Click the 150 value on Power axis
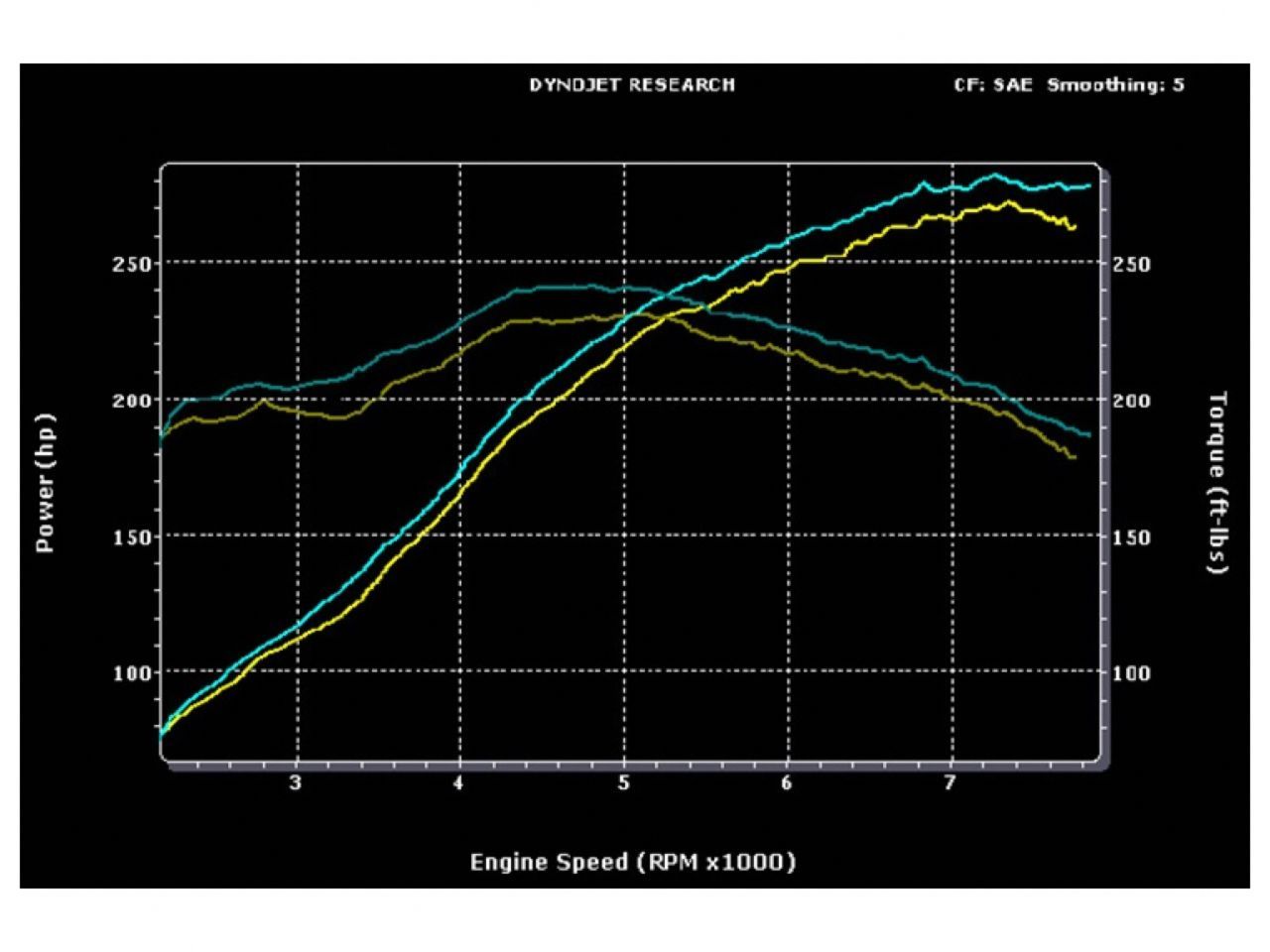Image resolution: width=1270 pixels, height=952 pixels. 131,536
